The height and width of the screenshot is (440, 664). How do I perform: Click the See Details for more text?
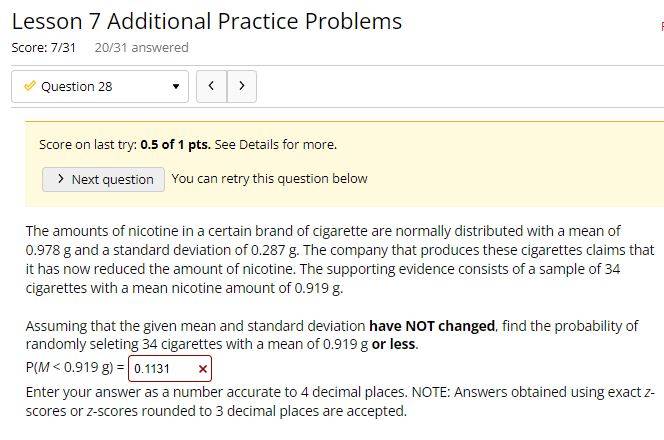coord(275,145)
